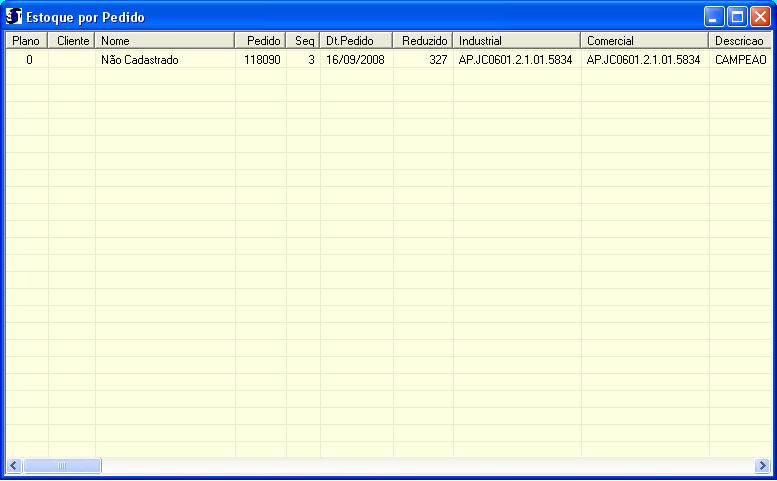This screenshot has height=481, width=777.
Task: Click the Cliente column header
Action: tap(72, 41)
